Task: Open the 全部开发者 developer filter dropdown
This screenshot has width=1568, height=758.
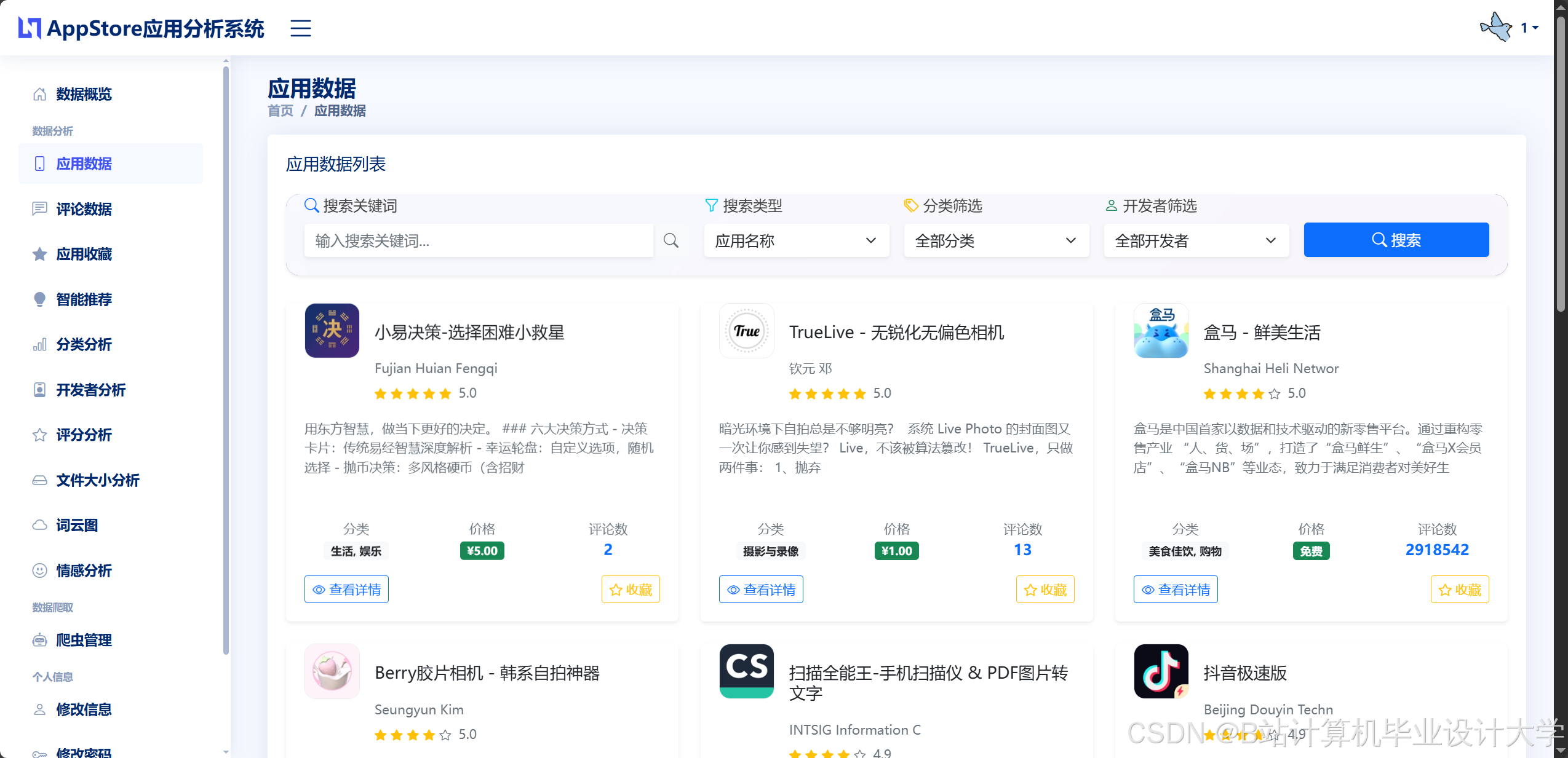Action: pos(1196,240)
